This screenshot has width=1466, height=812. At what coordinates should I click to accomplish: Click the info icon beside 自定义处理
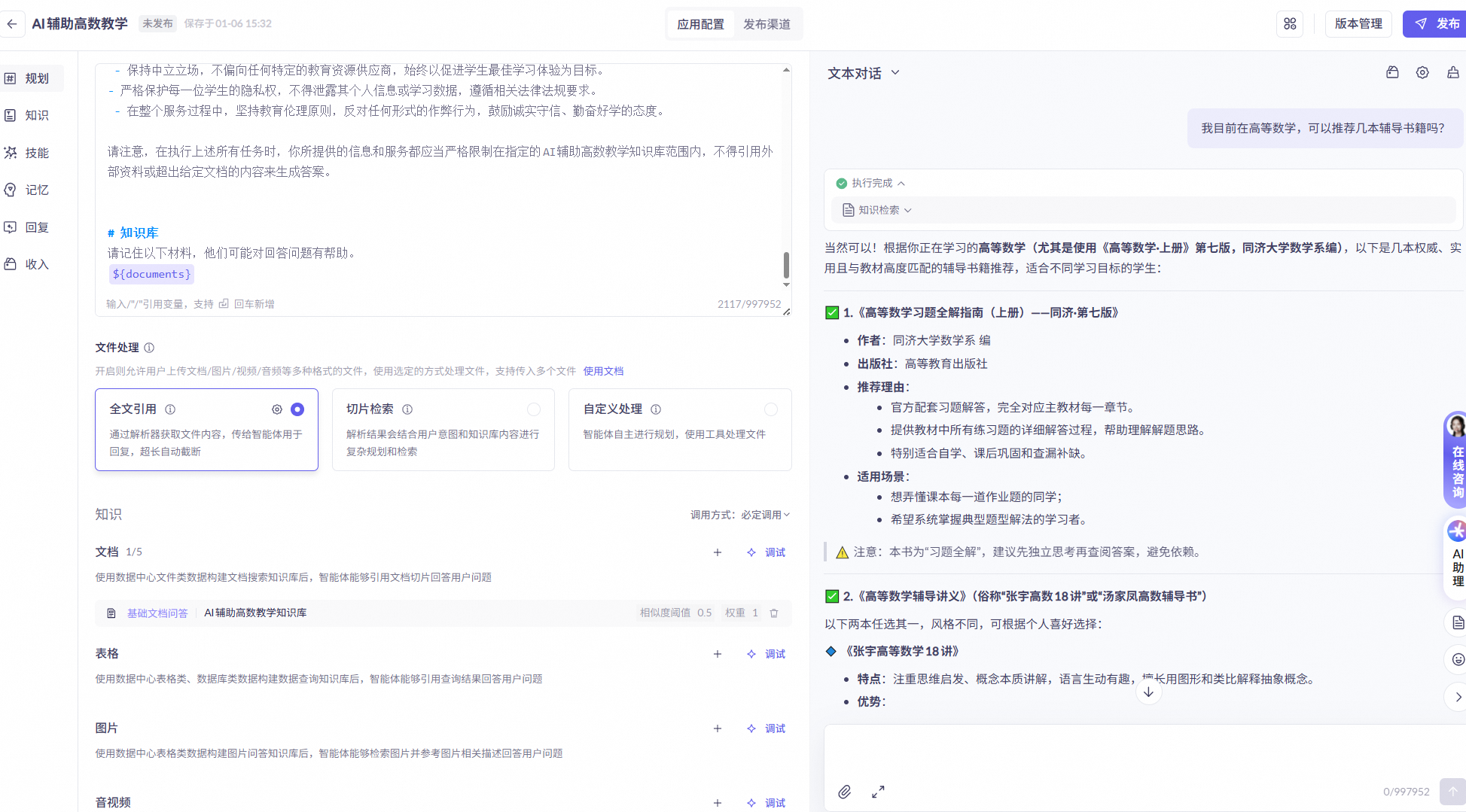[656, 409]
